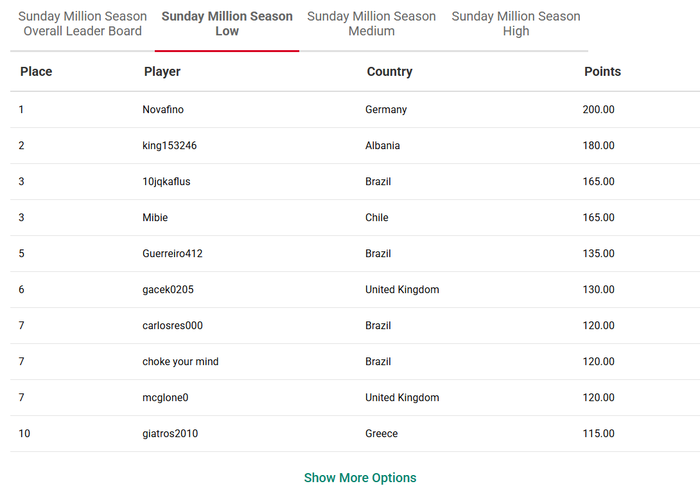Click the Points column header
The width and height of the screenshot is (700, 495).
[602, 72]
